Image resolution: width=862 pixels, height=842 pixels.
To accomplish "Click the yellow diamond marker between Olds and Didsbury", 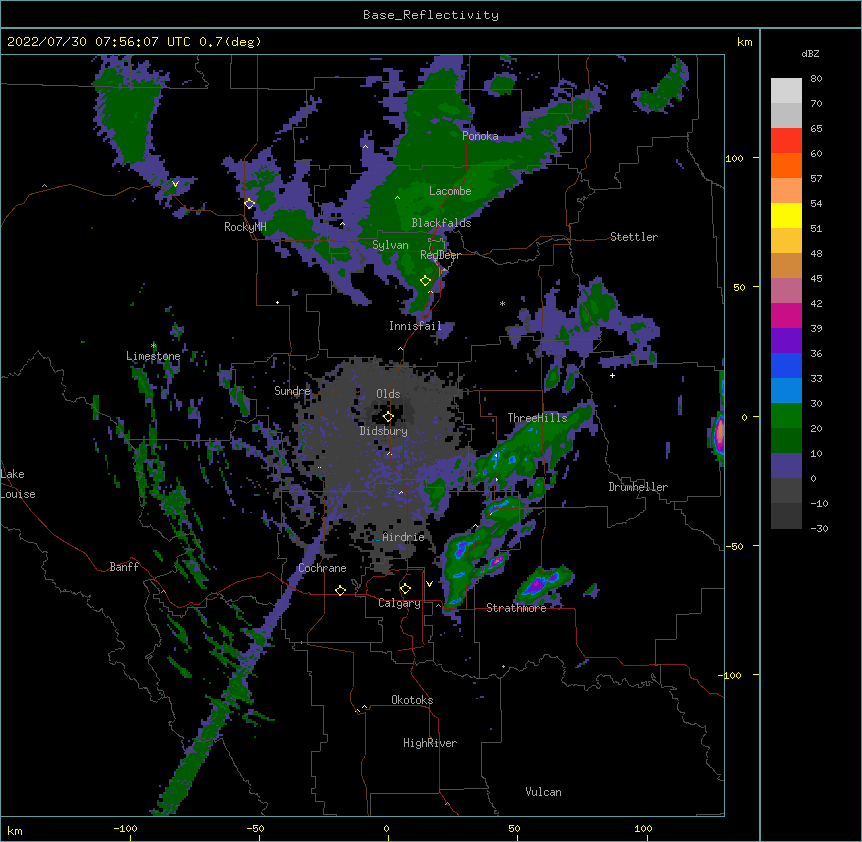I will click(388, 417).
